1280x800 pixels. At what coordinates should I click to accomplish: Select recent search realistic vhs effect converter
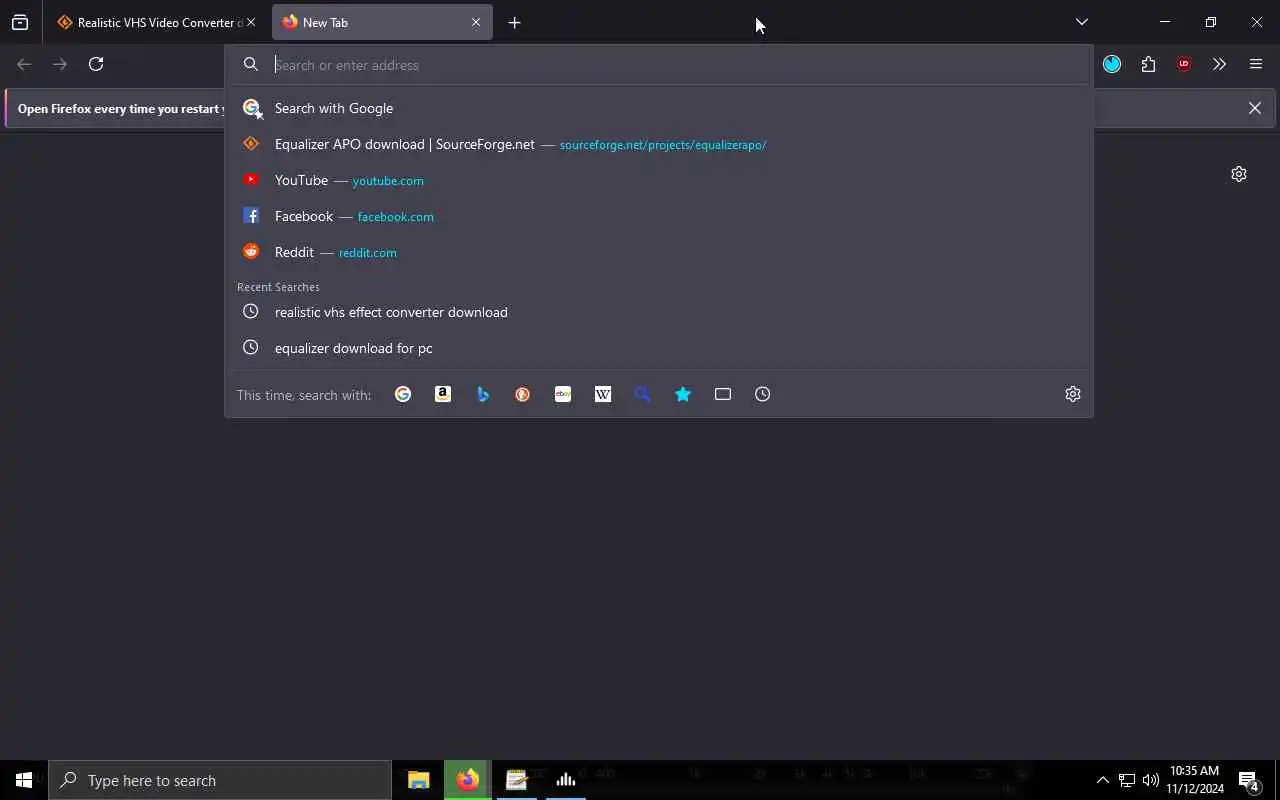coord(659,312)
